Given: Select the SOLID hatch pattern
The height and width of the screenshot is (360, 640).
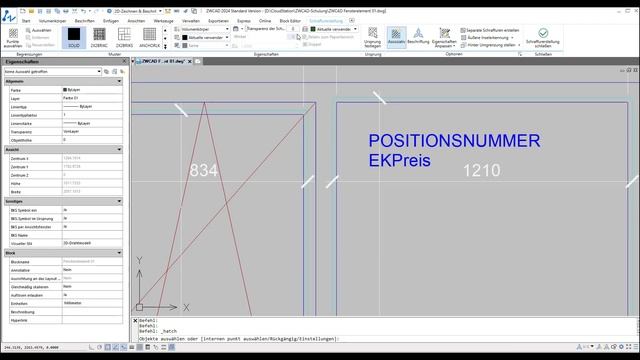Looking at the screenshot, I should (x=74, y=38).
